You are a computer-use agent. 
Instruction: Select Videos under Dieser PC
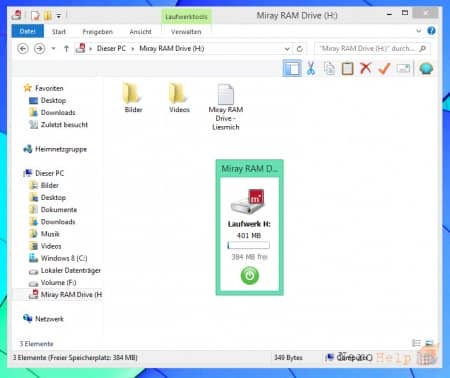[x=45, y=246]
